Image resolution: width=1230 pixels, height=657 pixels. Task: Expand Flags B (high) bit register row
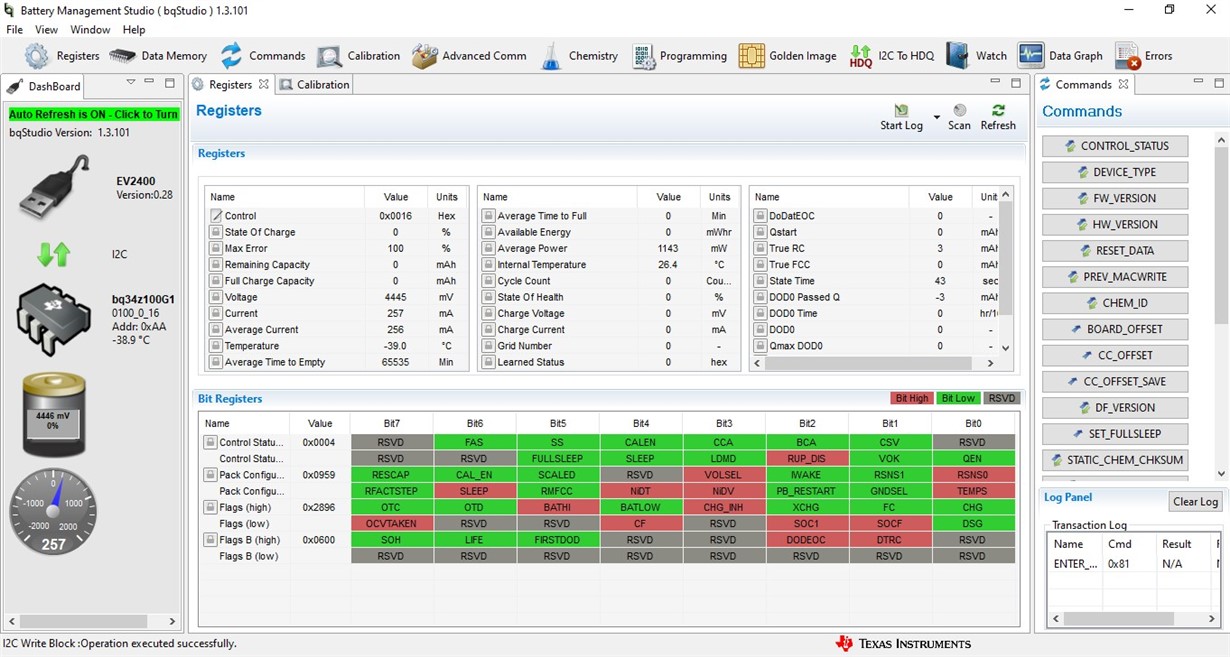pyautogui.click(x=210, y=540)
